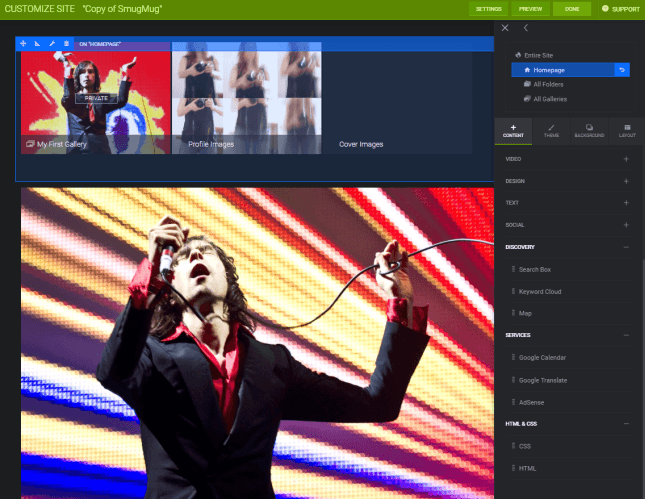
Task: Click the drag handle next to Google Translate
Action: coord(513,380)
